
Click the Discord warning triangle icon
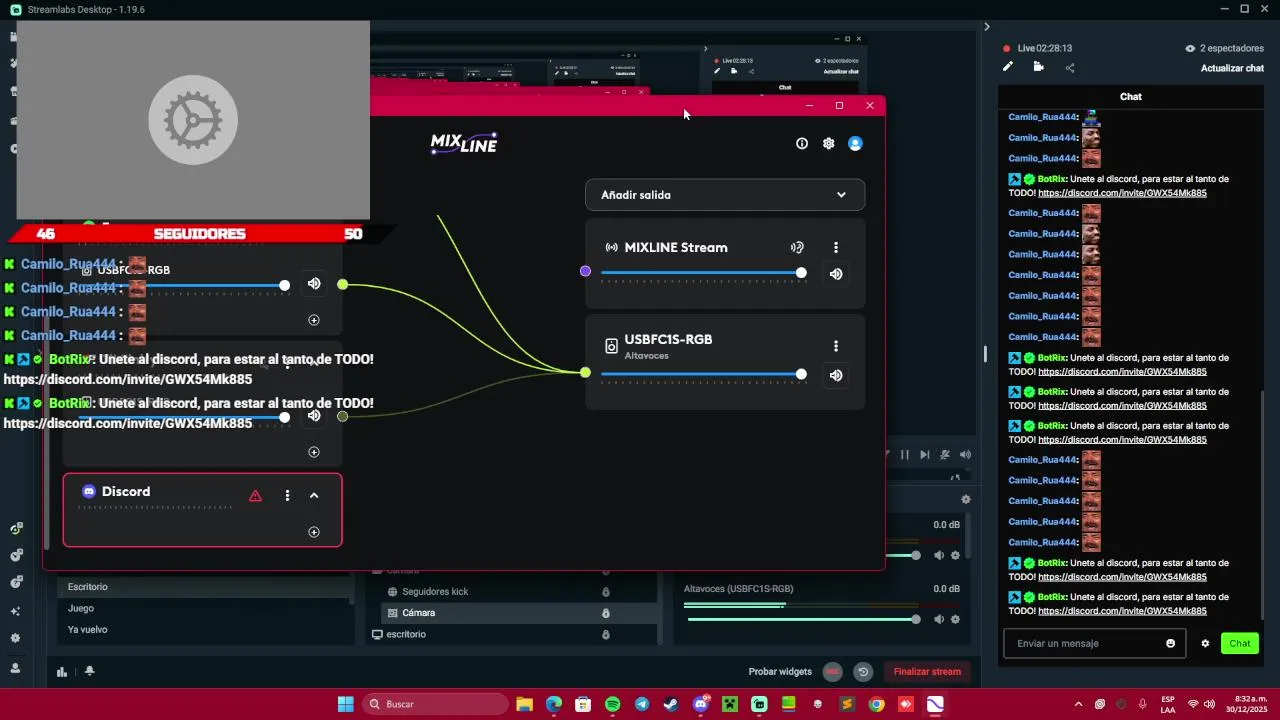pos(256,496)
